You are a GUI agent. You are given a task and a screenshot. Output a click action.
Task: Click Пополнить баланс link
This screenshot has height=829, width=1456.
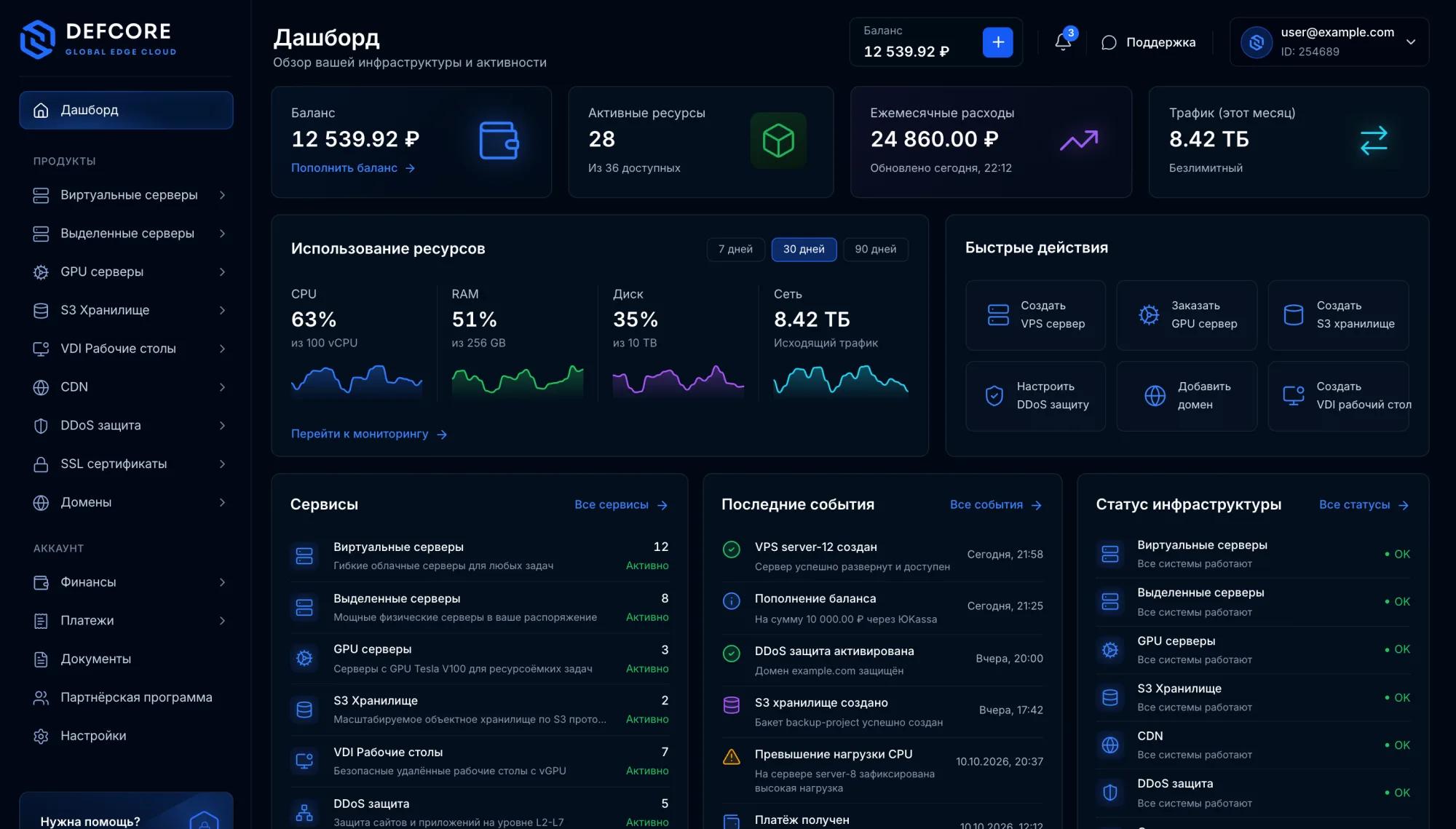click(x=353, y=168)
